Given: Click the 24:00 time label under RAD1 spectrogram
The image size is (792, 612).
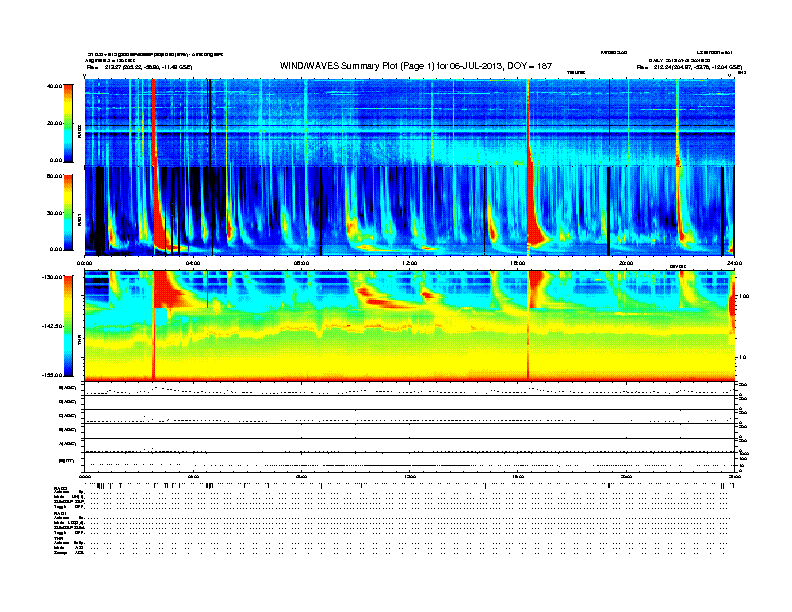Looking at the screenshot, I should coord(734,263).
